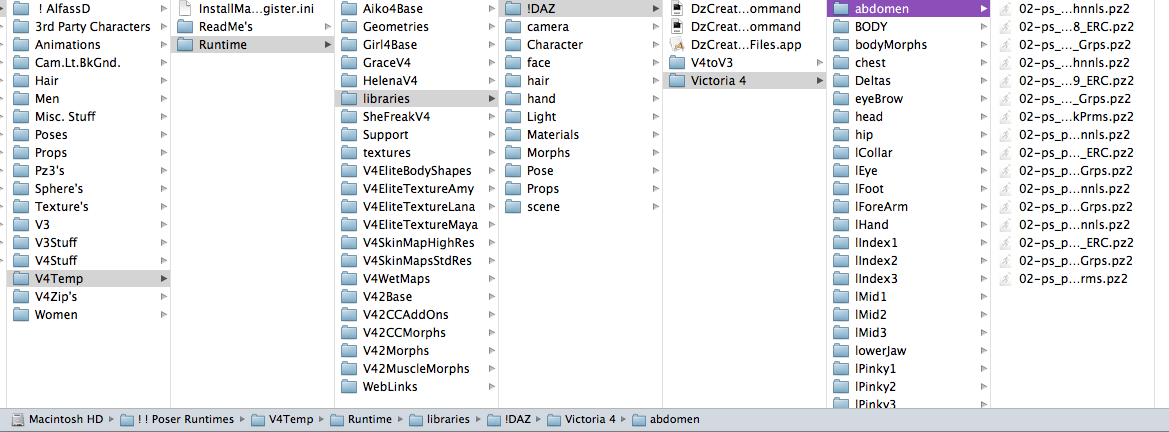Click the arrow beside SheFreakV4

pos(491,117)
